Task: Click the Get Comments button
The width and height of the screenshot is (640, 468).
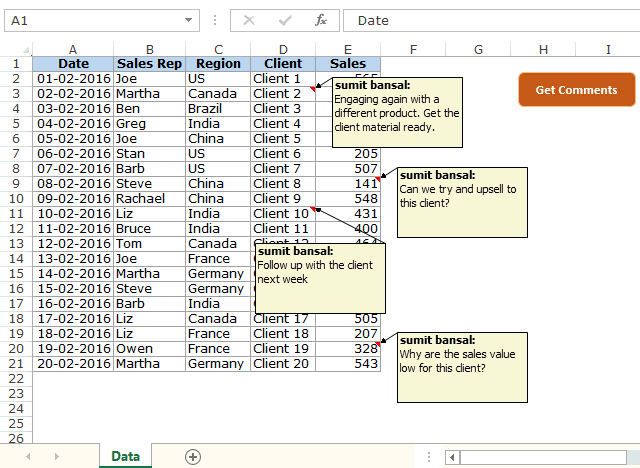Action: point(576,90)
